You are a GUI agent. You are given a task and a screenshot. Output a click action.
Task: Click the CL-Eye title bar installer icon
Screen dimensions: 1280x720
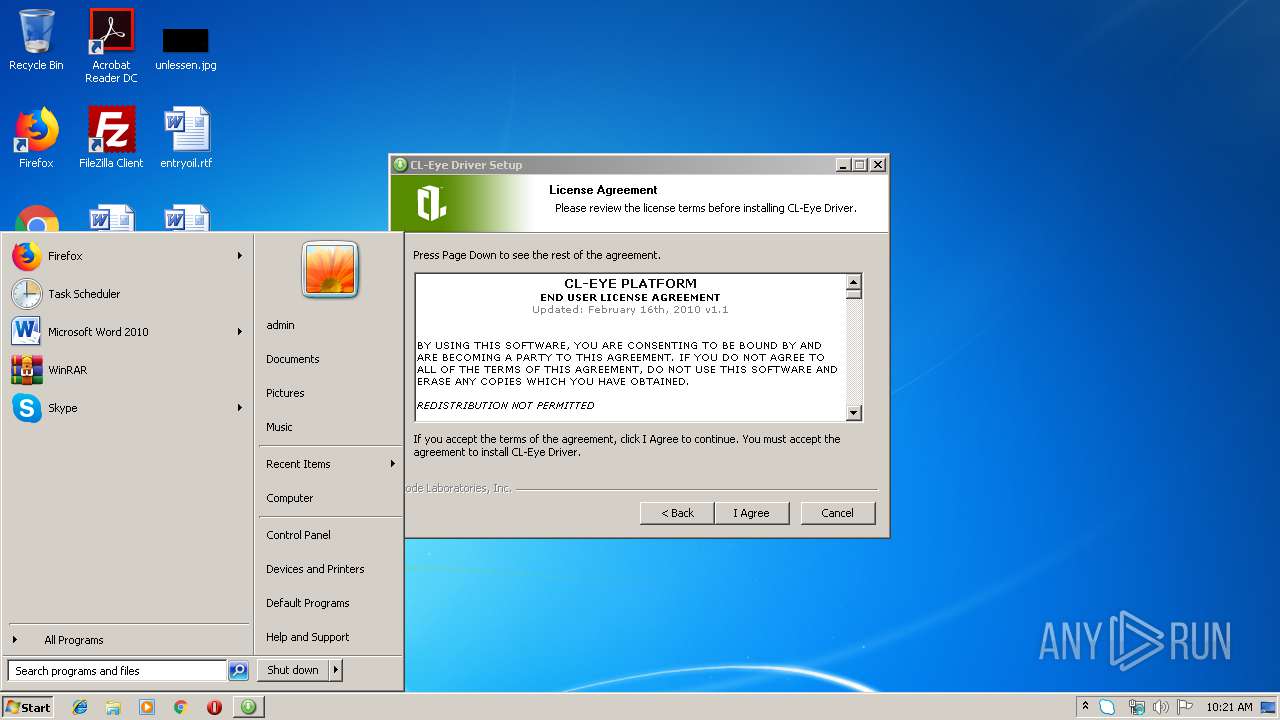click(x=400, y=165)
